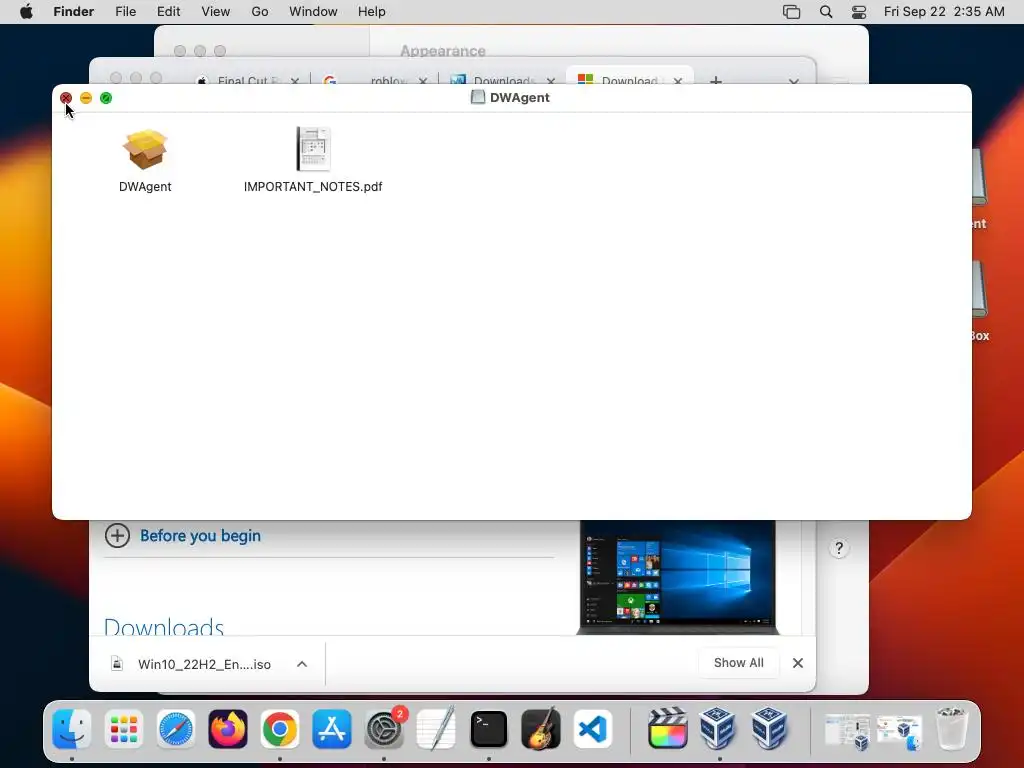
Task: Open the File menu
Action: click(125, 12)
